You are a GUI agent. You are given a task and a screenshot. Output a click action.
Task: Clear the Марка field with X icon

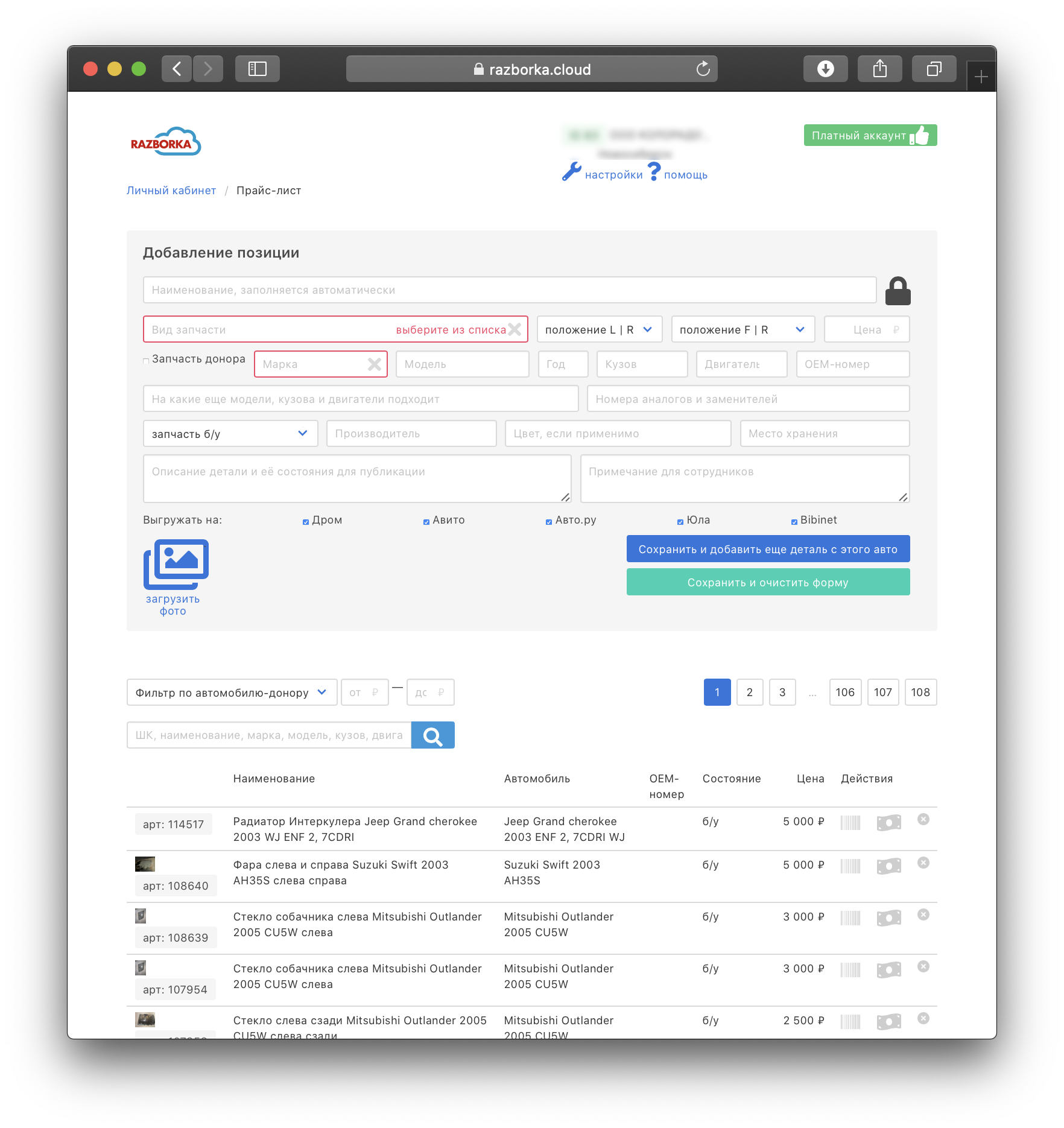click(374, 364)
